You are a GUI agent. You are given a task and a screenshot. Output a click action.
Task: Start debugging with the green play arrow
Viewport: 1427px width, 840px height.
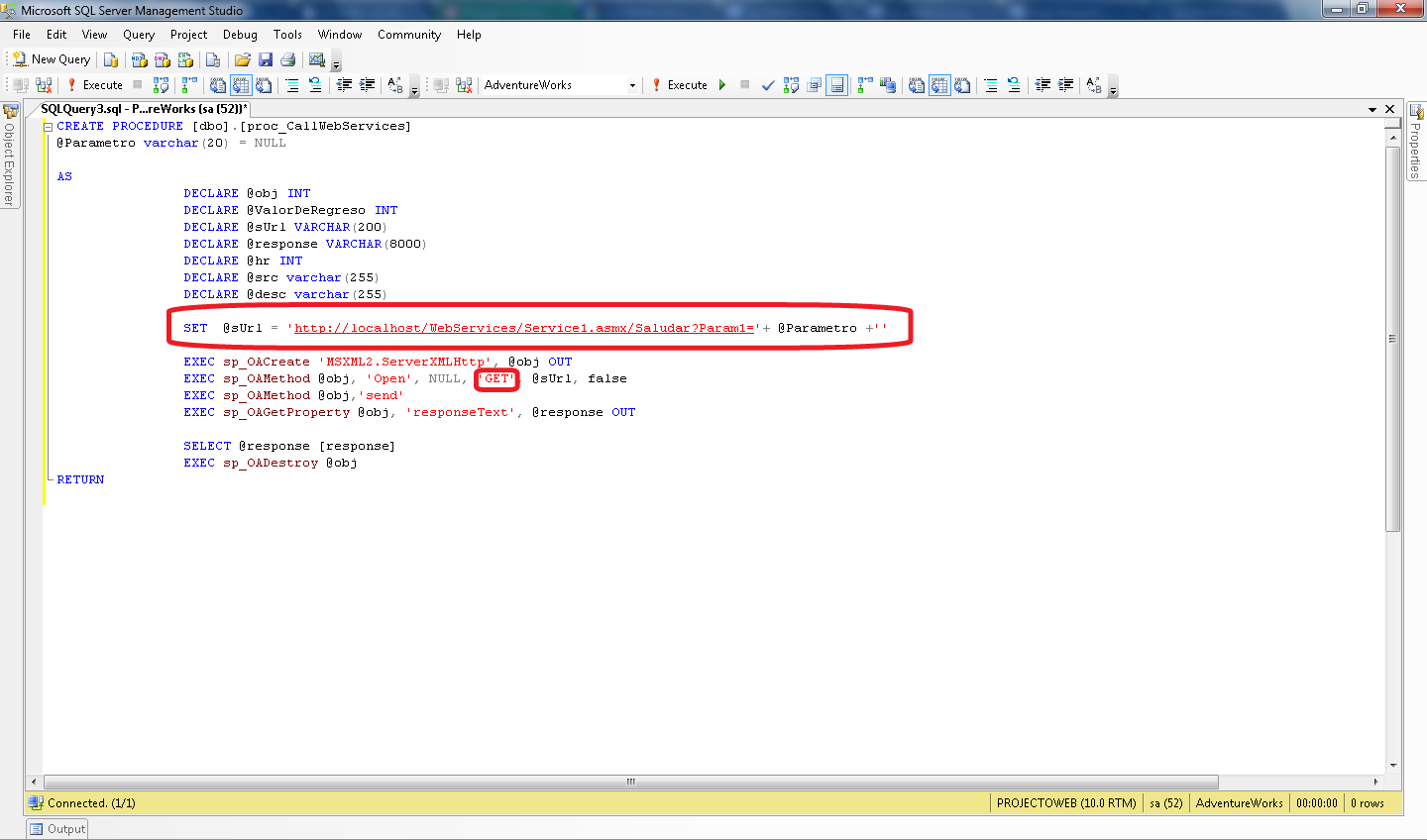[x=722, y=85]
